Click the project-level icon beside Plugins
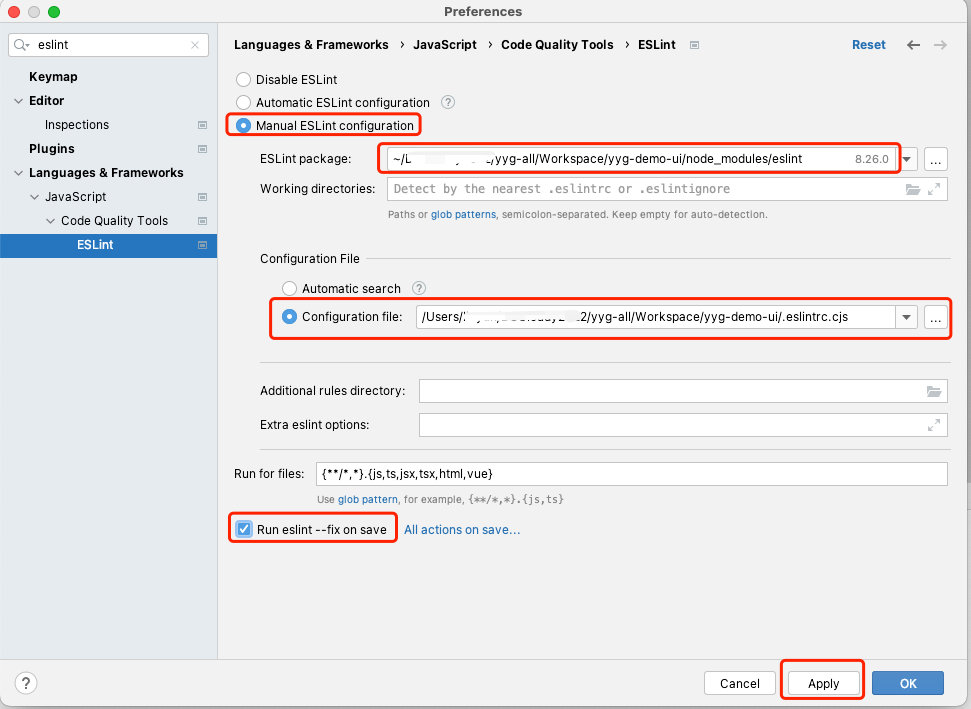The height and width of the screenshot is (709, 971). click(x=202, y=149)
